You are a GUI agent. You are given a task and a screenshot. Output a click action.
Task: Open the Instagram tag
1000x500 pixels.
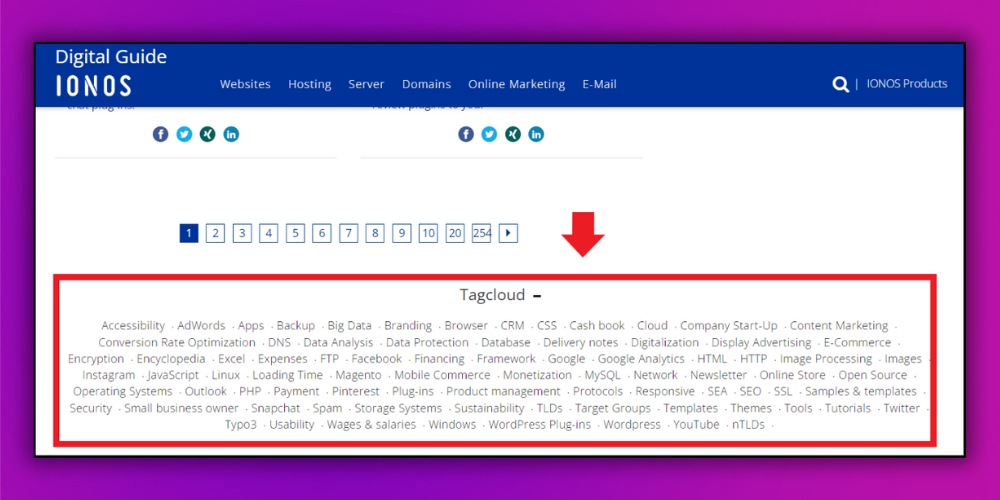pos(108,376)
